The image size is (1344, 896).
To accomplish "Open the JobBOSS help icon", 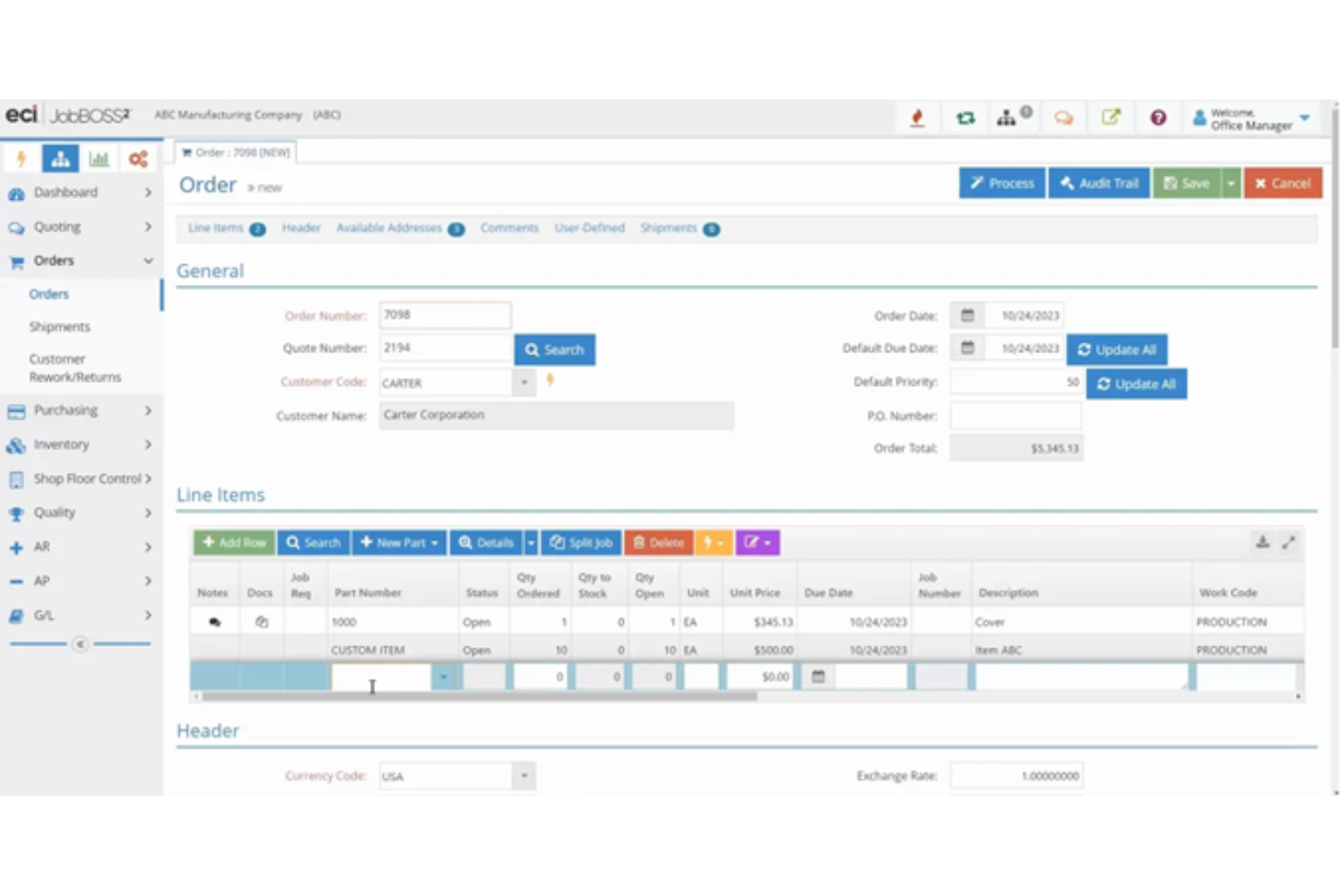I will (1158, 116).
